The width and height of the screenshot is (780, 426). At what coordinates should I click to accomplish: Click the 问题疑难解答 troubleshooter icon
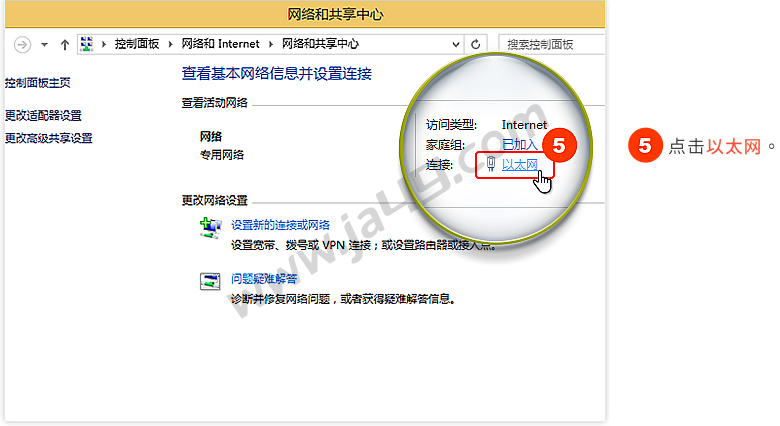pos(210,281)
